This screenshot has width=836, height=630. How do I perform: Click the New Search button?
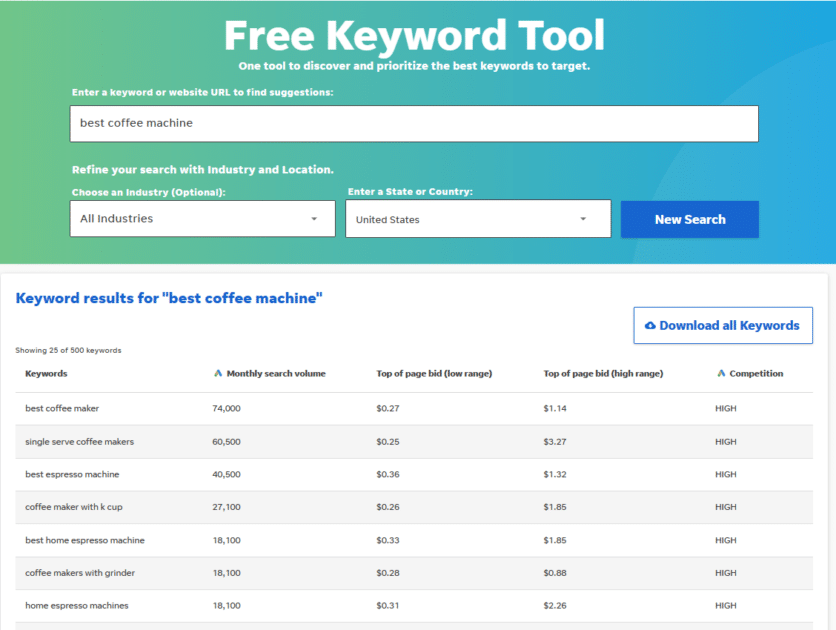tap(689, 219)
